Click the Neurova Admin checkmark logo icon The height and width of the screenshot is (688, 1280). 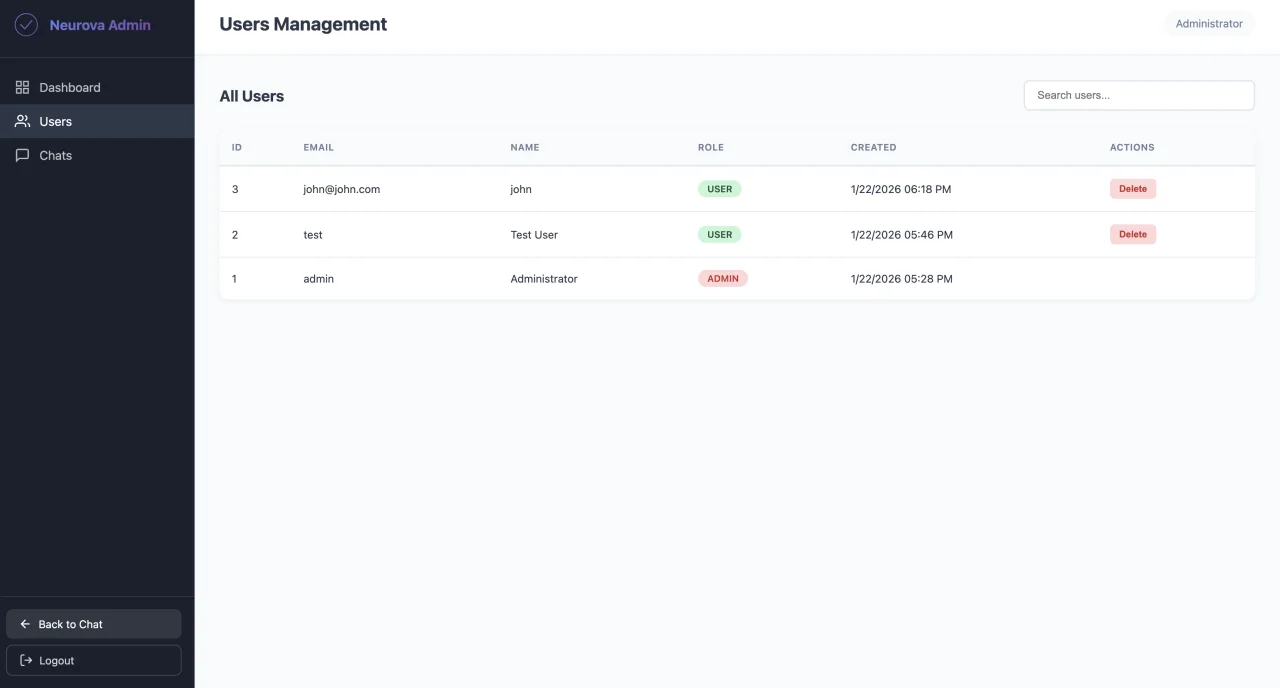(x=26, y=24)
